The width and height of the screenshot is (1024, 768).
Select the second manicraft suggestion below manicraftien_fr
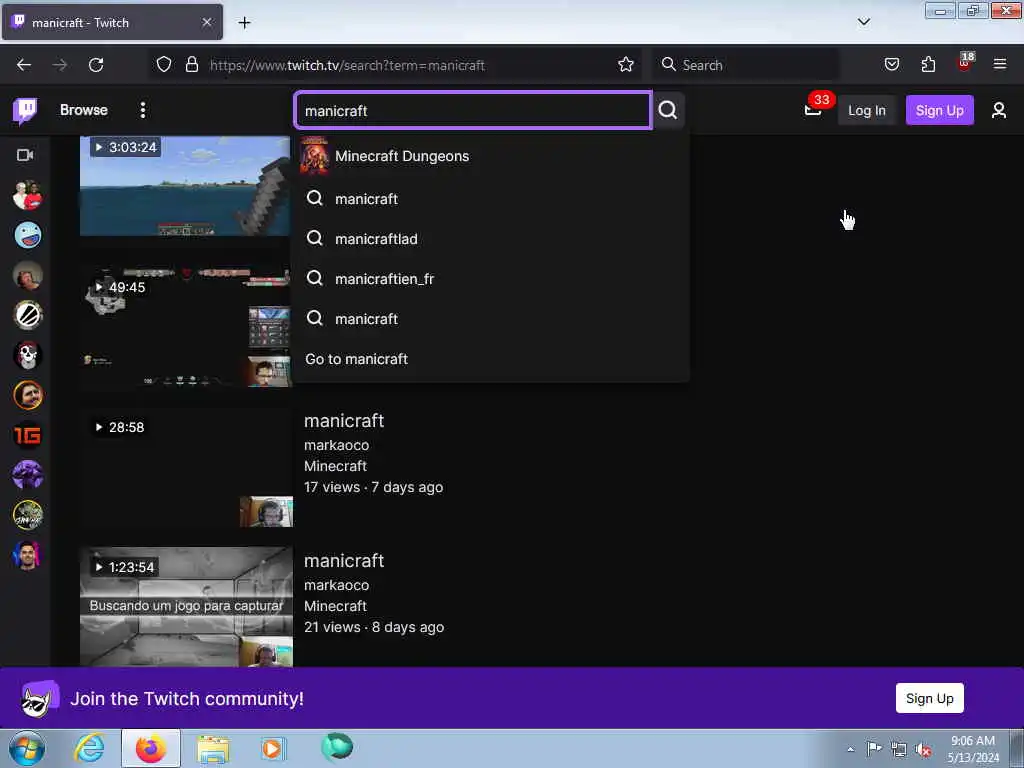(490, 319)
